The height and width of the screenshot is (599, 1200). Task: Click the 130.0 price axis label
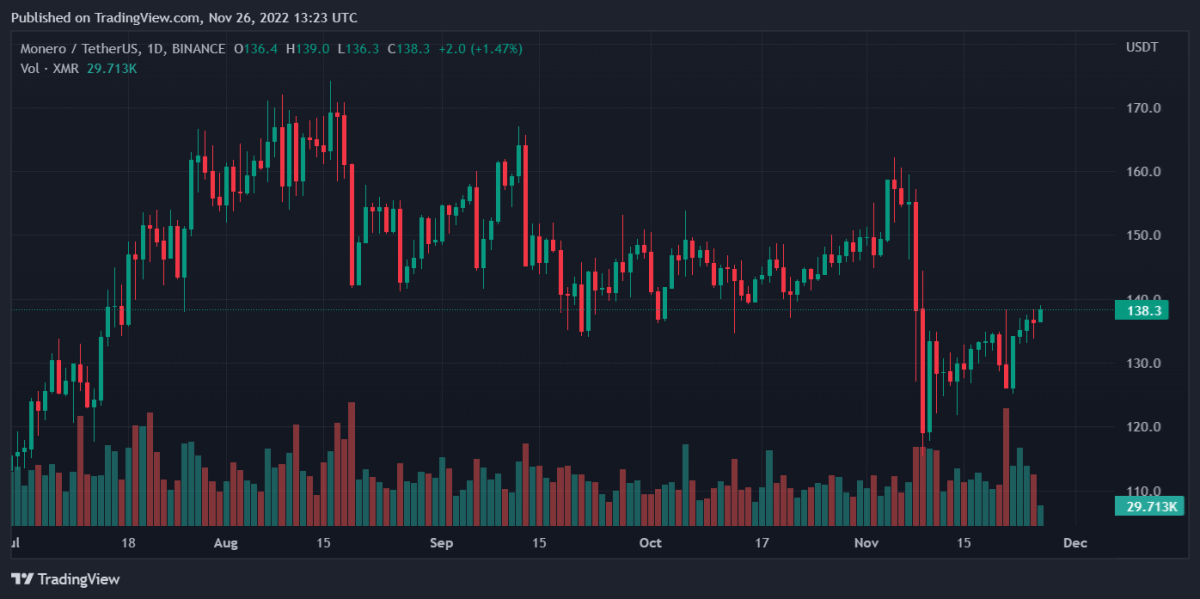pos(1143,364)
